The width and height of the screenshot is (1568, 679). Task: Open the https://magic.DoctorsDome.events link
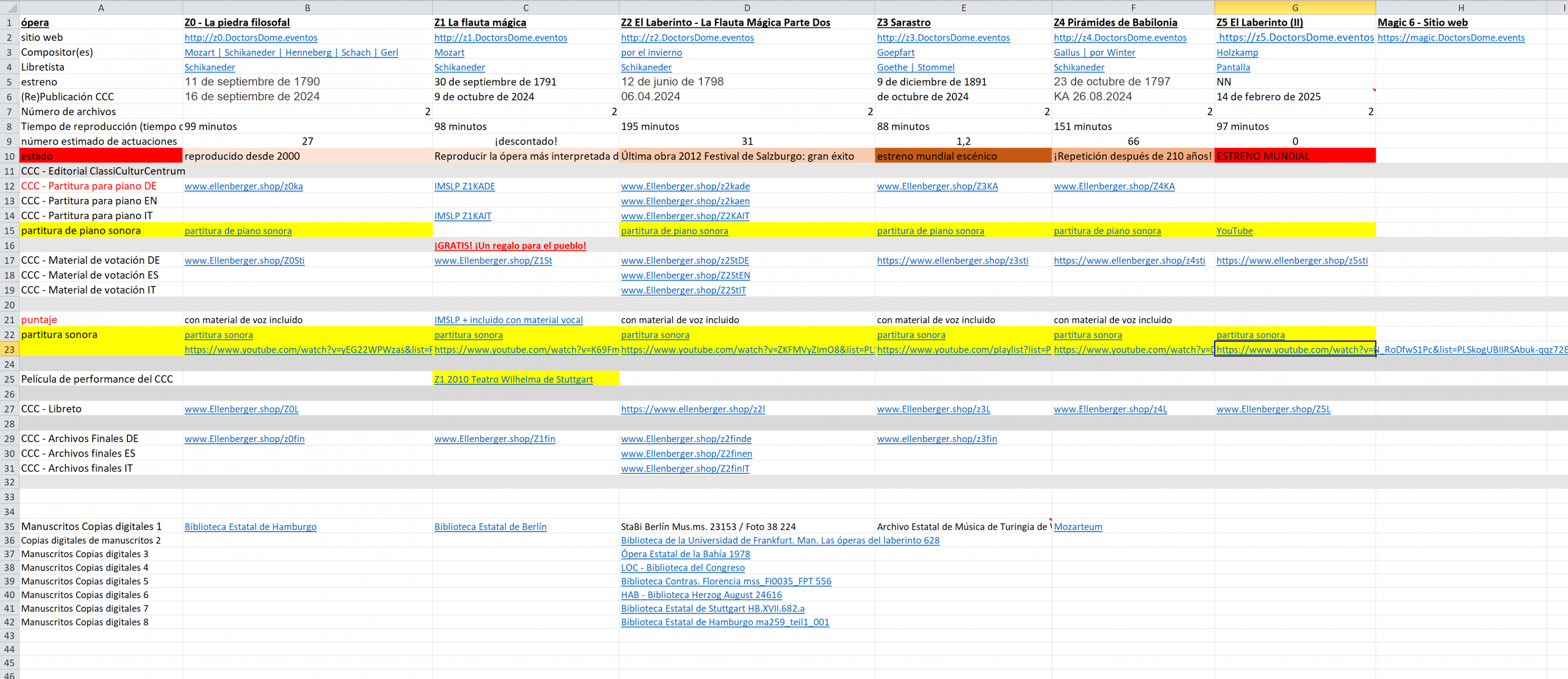point(1451,38)
